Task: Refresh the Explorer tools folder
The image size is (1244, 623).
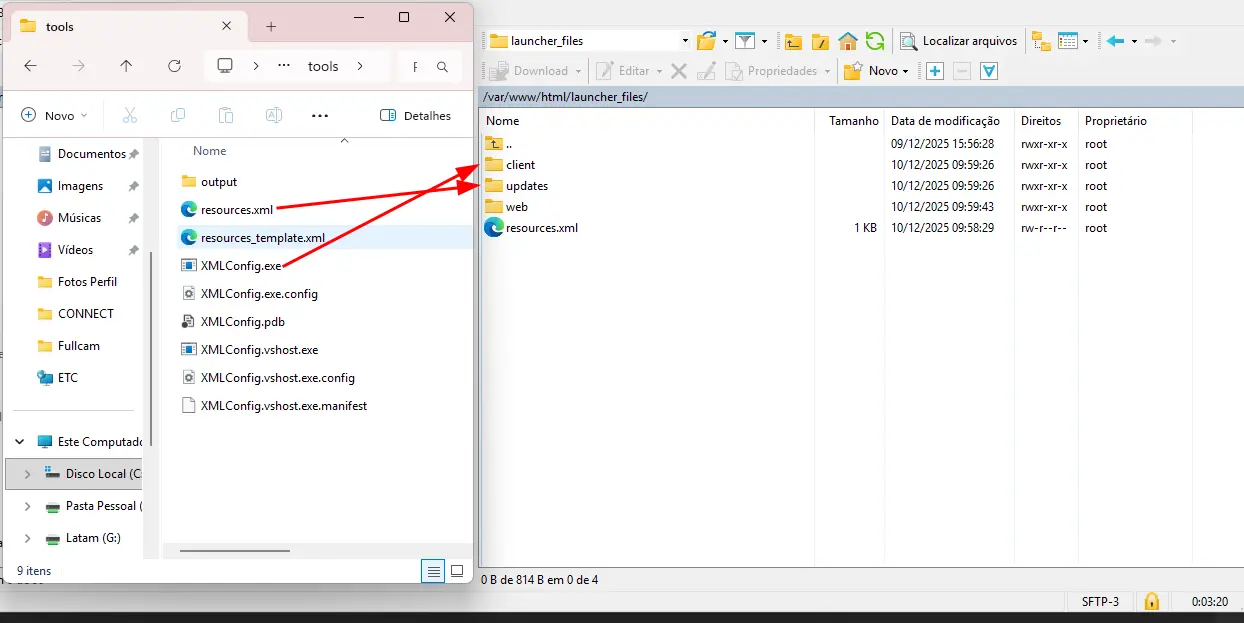Action: [174, 66]
